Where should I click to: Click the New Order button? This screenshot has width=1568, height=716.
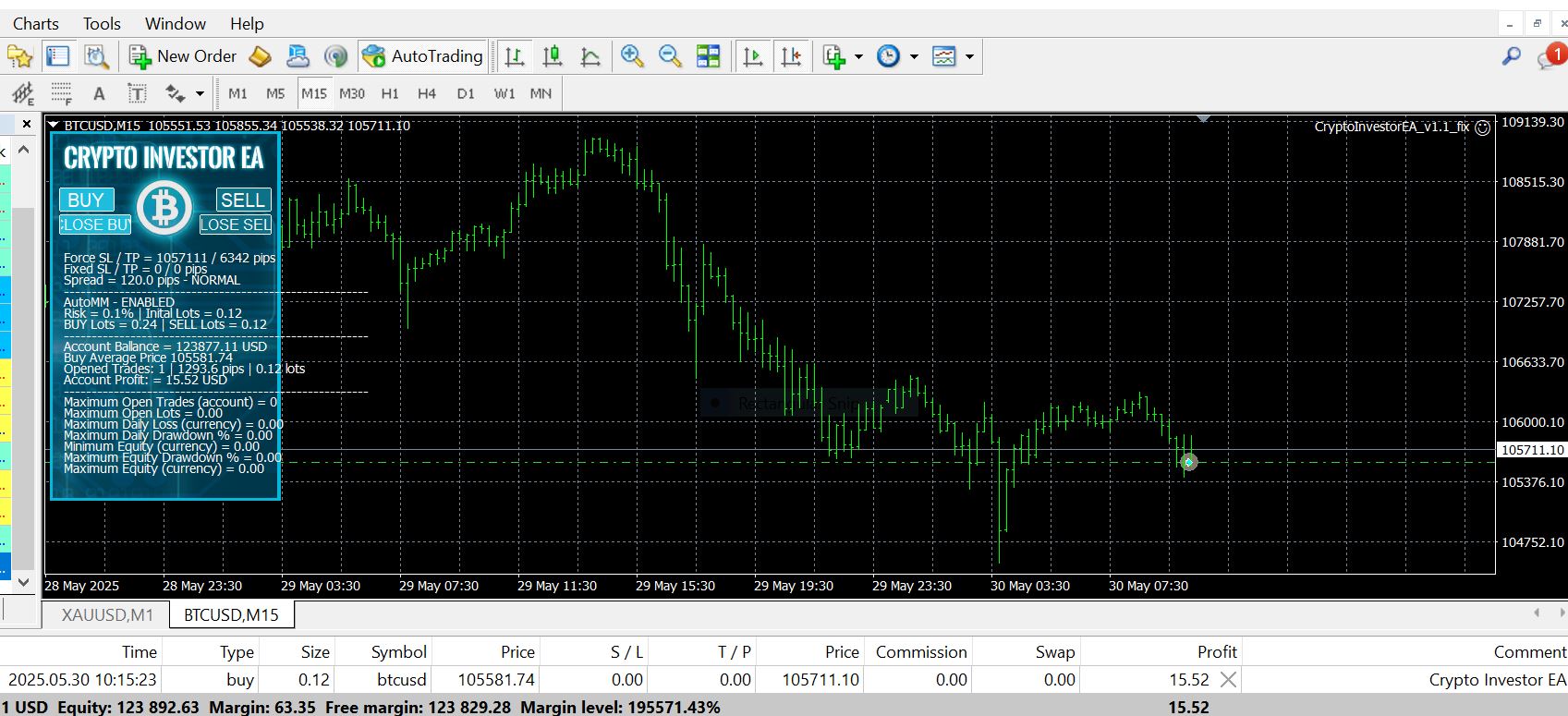pos(183,56)
